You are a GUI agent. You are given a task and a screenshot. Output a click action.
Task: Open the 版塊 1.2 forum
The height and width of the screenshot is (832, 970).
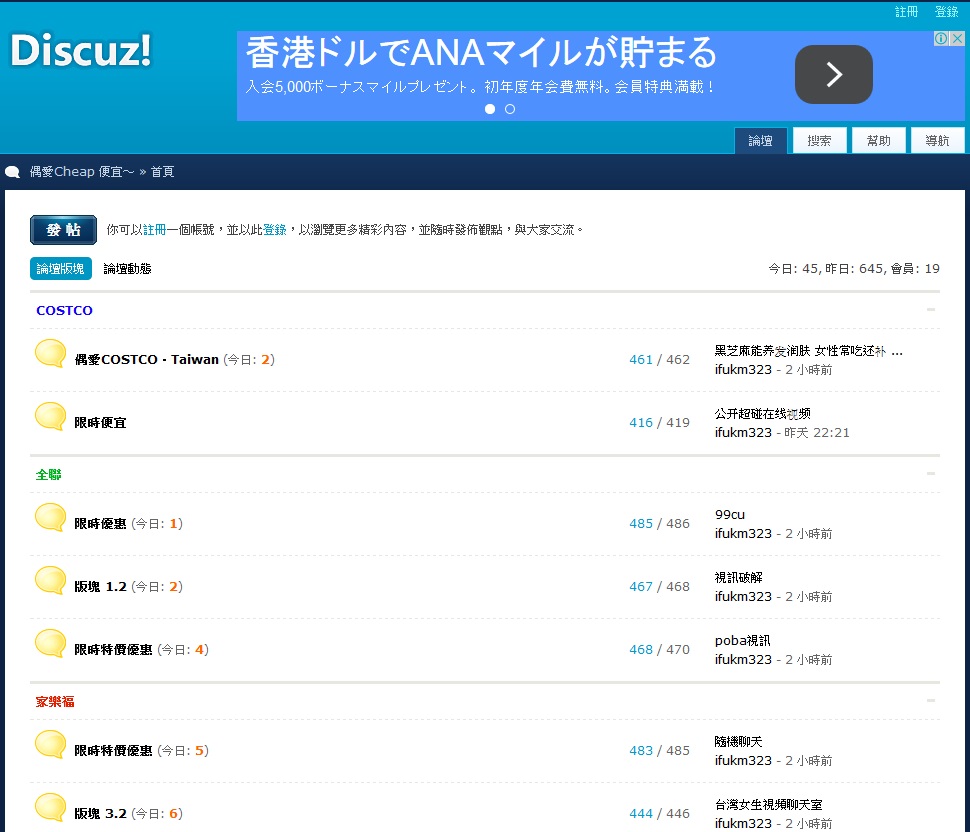pyautogui.click(x=100, y=587)
